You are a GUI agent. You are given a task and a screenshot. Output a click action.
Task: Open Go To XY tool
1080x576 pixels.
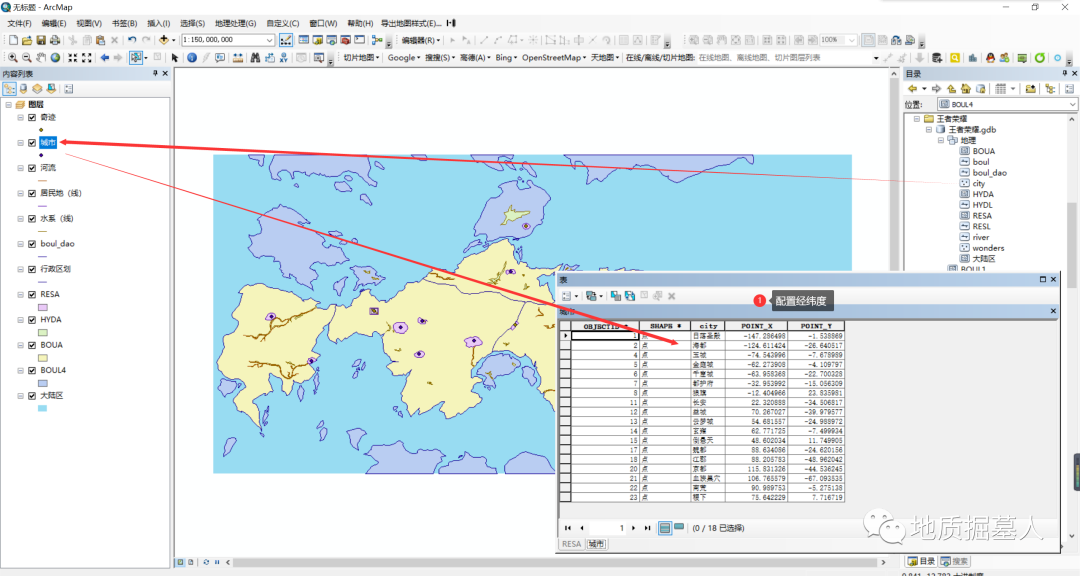[283, 58]
